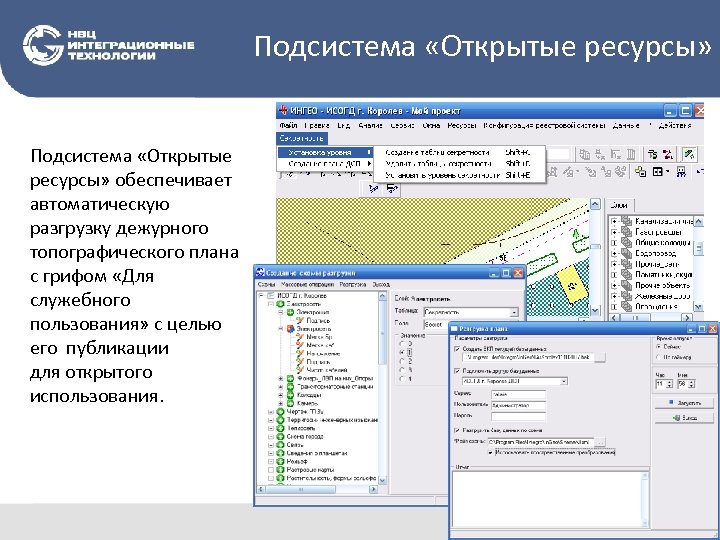Click green icon beside Теплосеть

[x=281, y=428]
